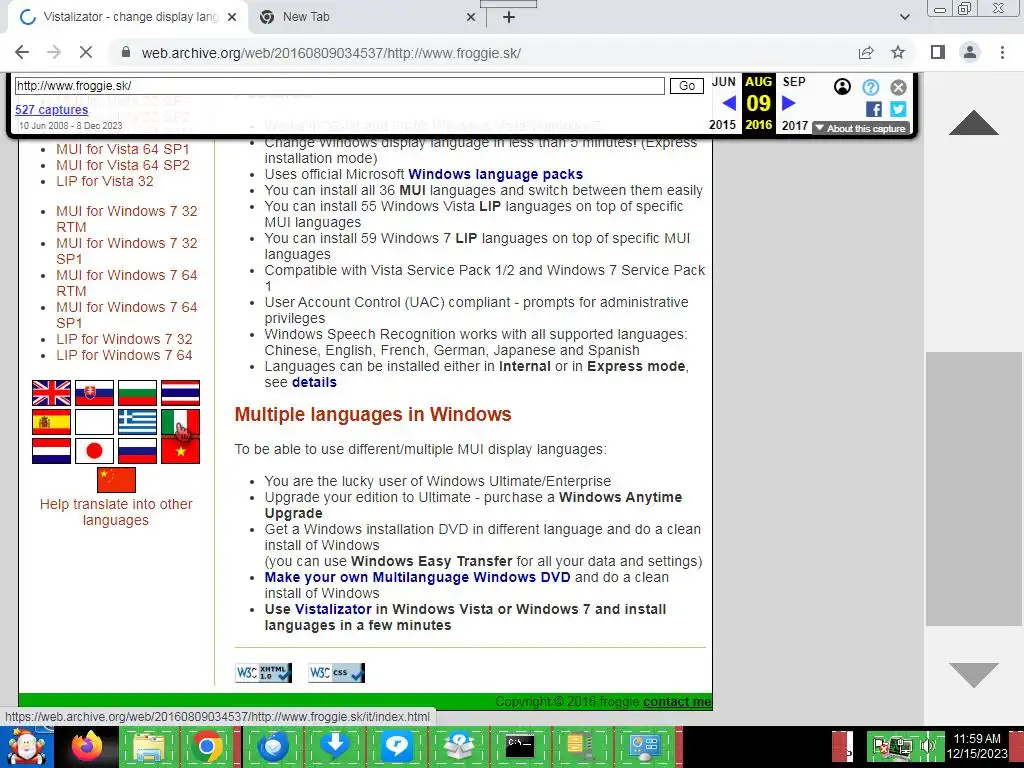Open the browser side panel
1024x768 pixels.
click(x=938, y=53)
